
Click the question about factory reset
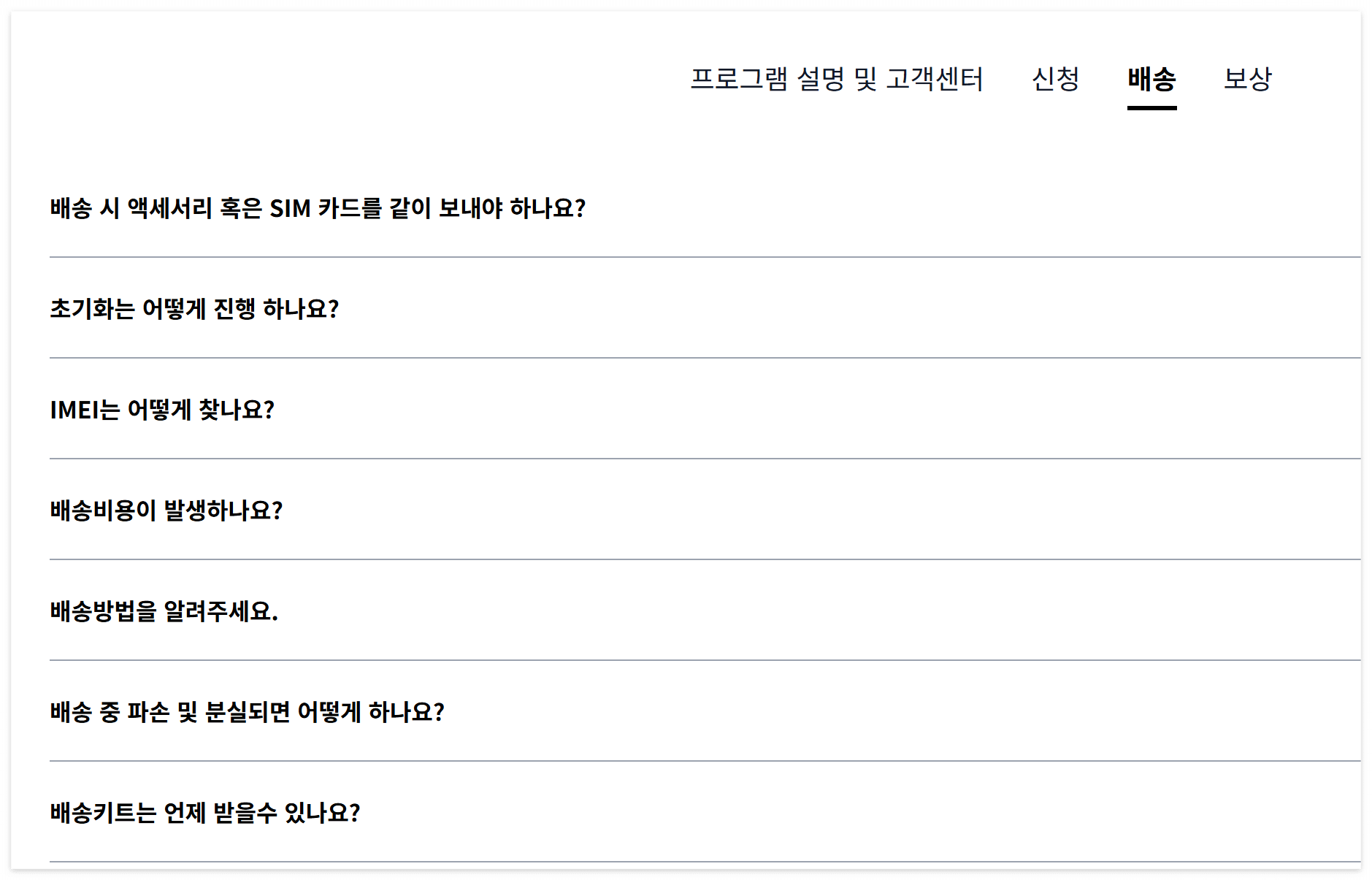pyautogui.click(x=195, y=308)
